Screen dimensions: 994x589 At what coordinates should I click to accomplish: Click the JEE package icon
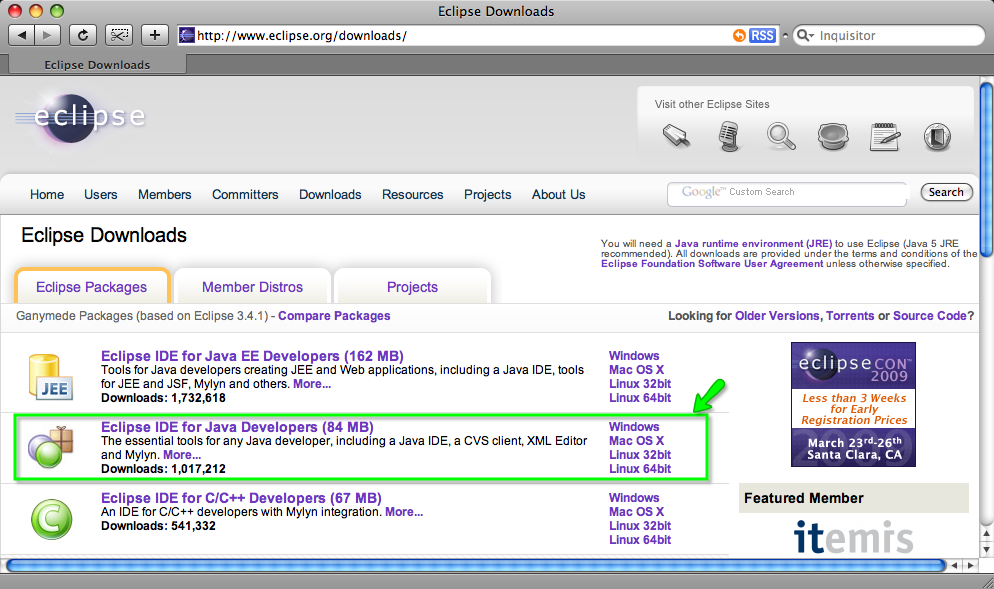click(51, 377)
